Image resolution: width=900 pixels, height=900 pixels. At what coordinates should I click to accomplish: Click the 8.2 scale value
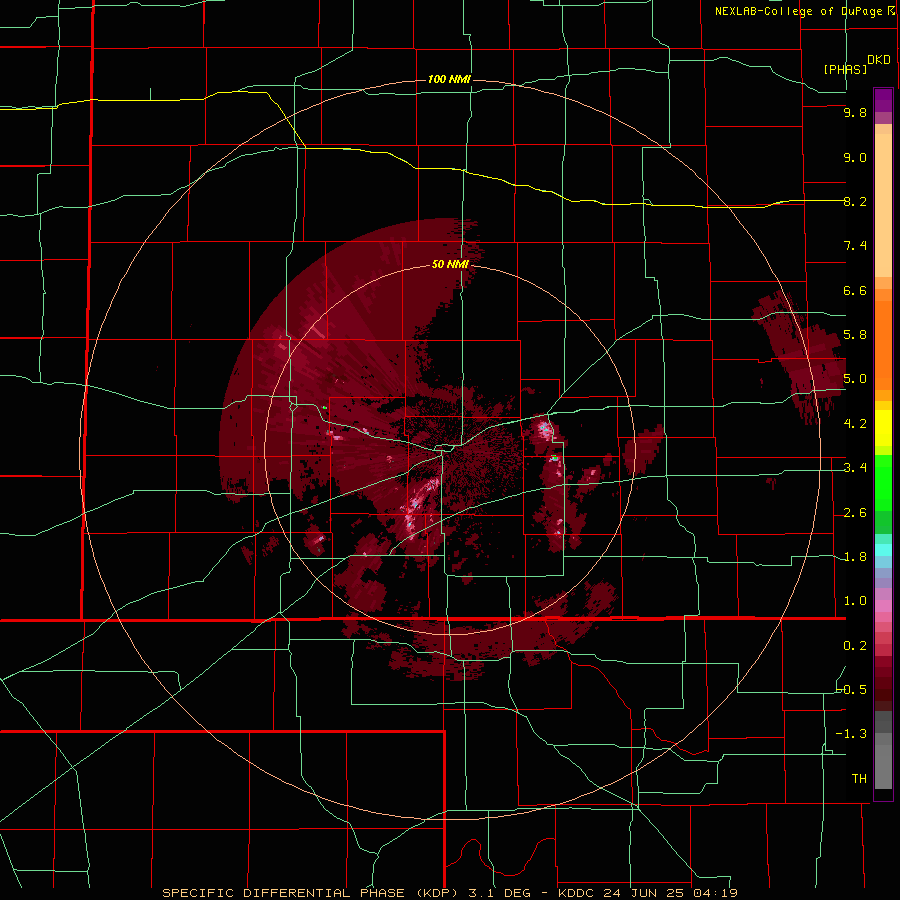coord(855,201)
